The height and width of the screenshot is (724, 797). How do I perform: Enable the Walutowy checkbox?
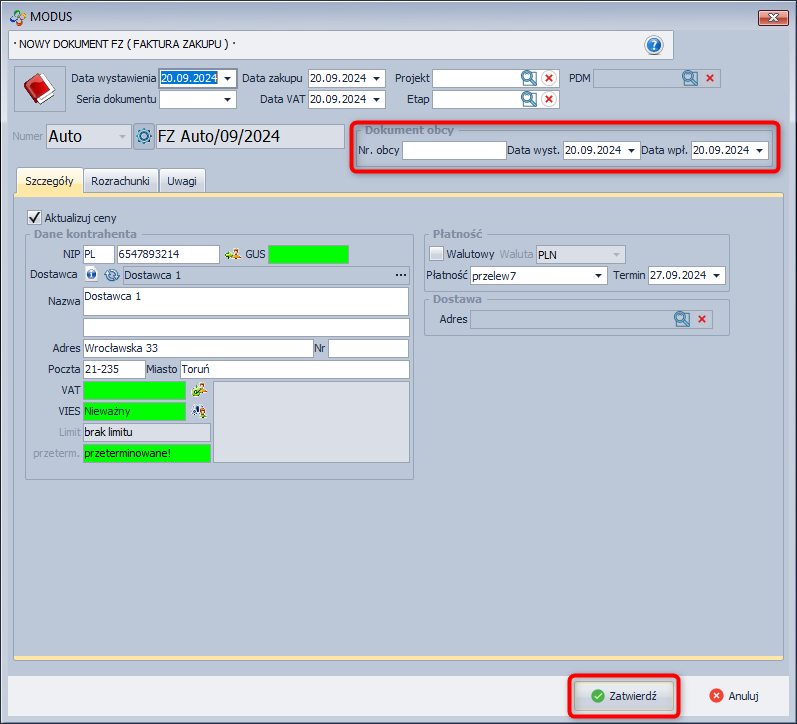[436, 254]
